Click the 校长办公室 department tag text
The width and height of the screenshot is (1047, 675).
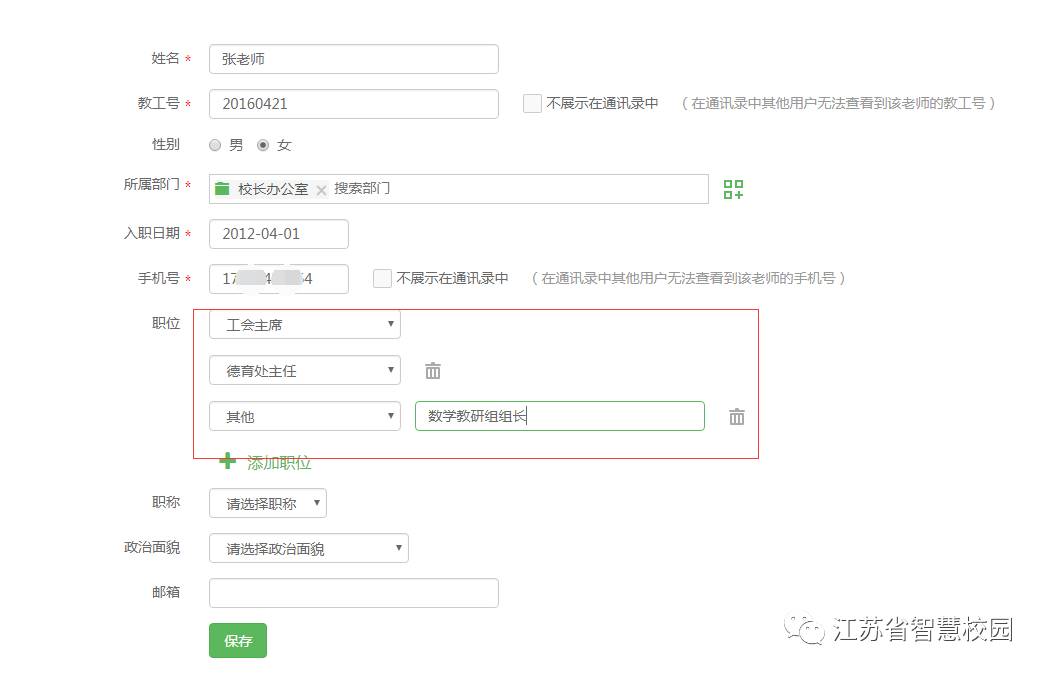point(273,189)
